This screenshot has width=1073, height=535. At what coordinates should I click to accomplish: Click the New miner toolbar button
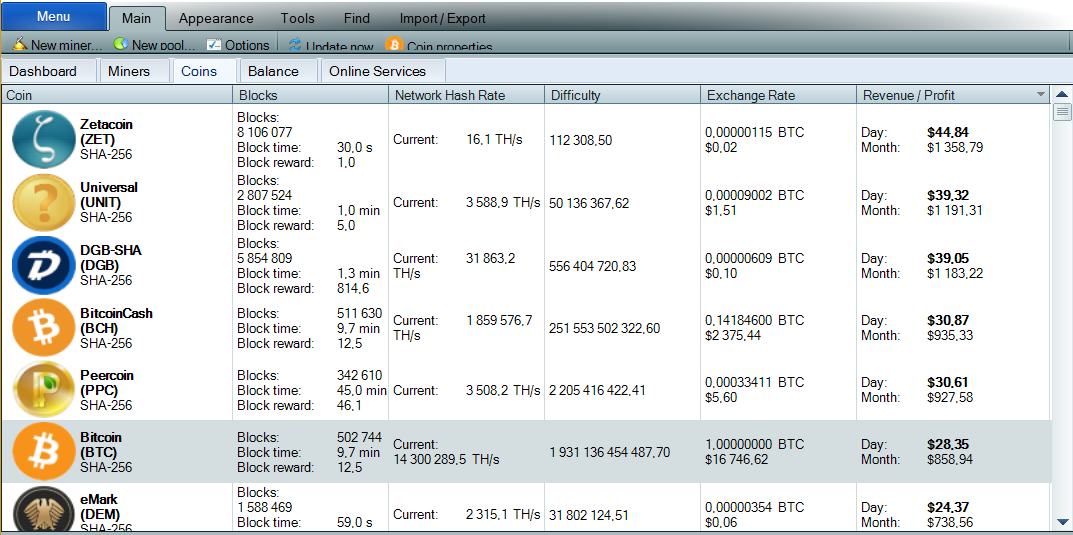57,45
